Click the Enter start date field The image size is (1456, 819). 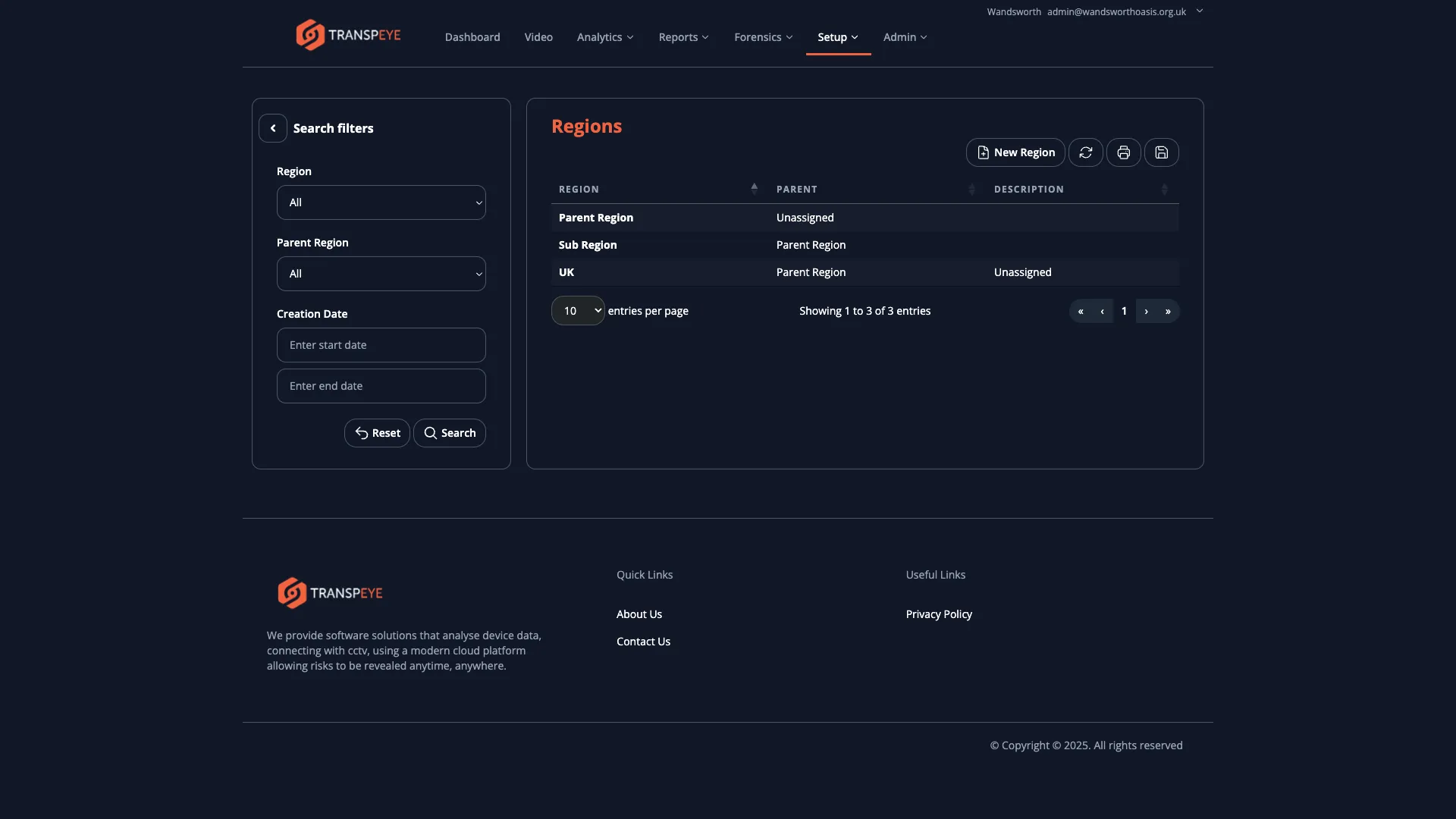381,345
